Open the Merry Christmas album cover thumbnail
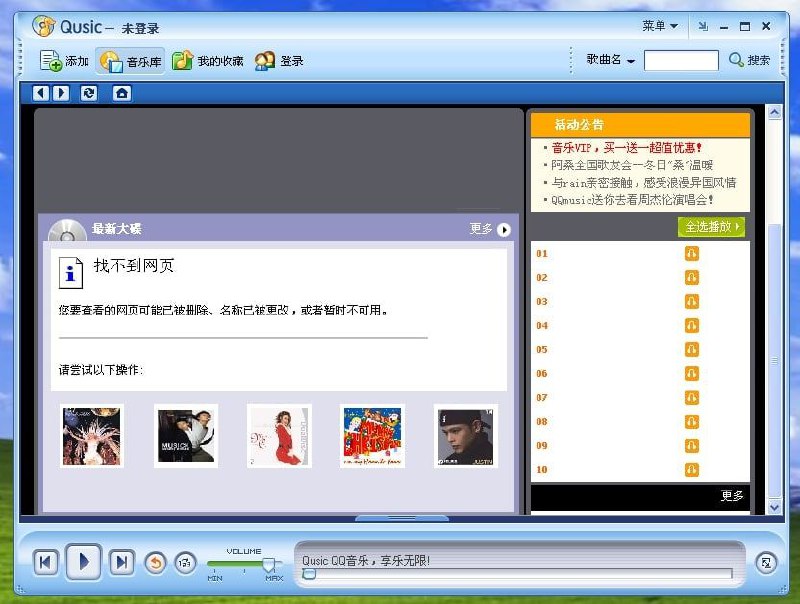 (x=372, y=436)
